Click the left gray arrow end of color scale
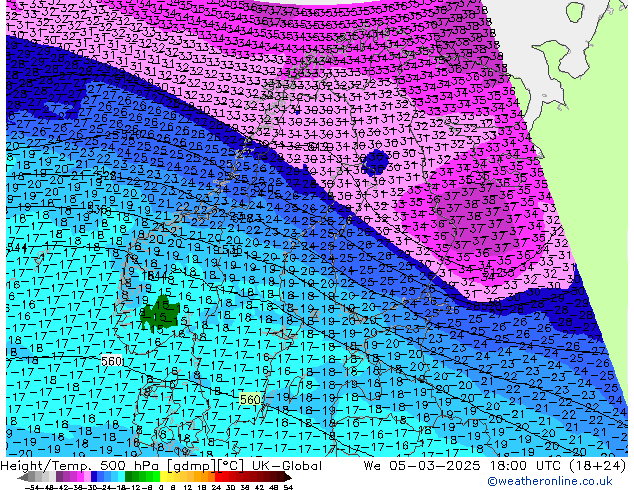634x490 pixels. tap(23, 478)
